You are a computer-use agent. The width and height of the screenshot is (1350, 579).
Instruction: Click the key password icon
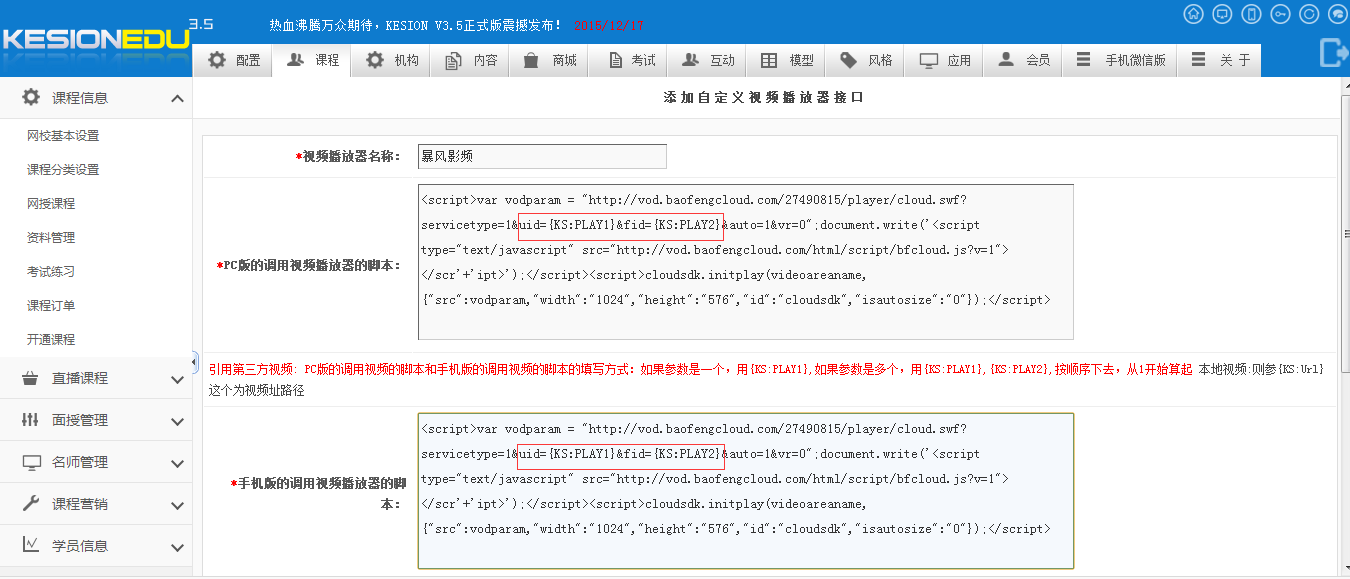1280,14
